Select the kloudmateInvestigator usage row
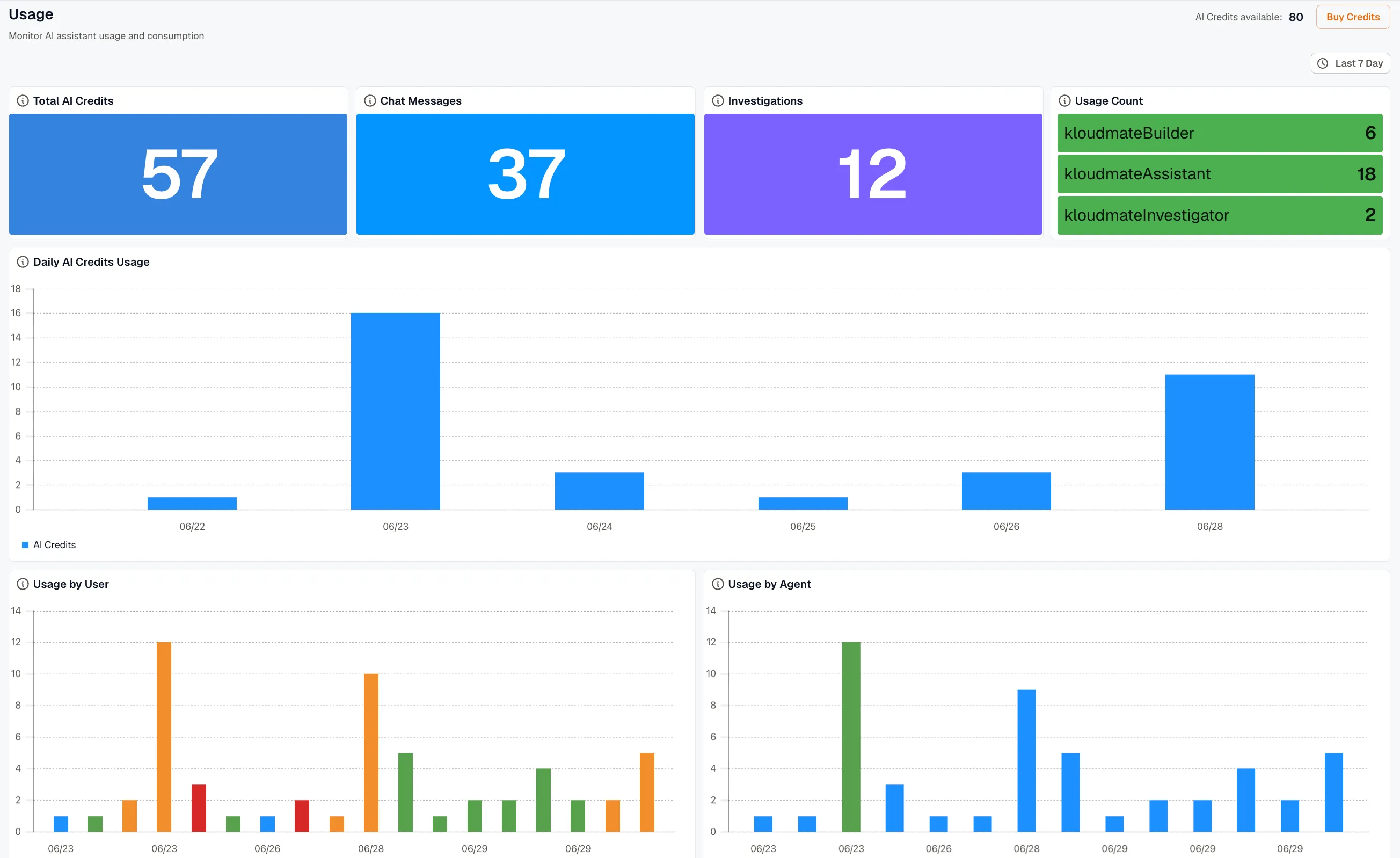 (x=1219, y=215)
